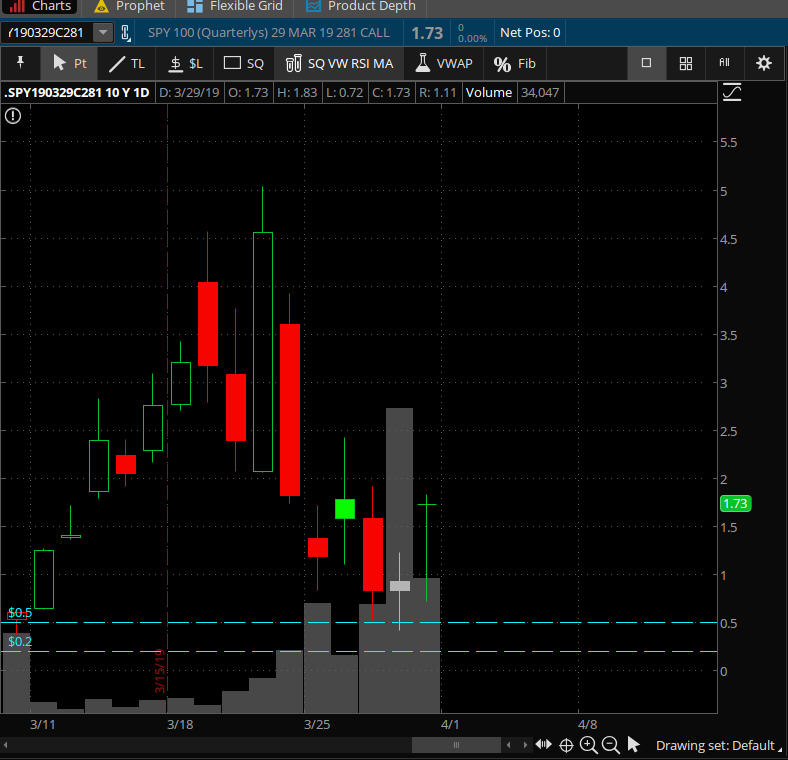
Task: Open chart settings gear icon
Action: pyautogui.click(x=764, y=63)
